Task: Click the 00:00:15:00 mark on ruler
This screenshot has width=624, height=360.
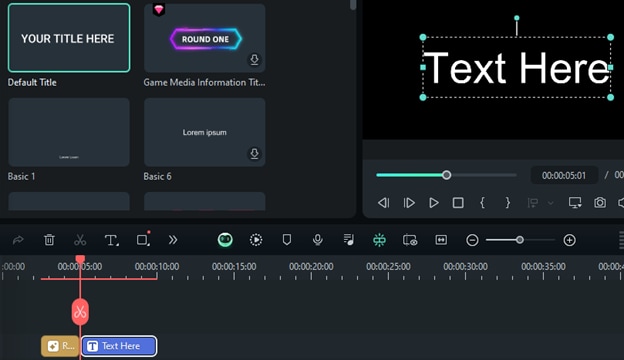Action: [x=234, y=267]
